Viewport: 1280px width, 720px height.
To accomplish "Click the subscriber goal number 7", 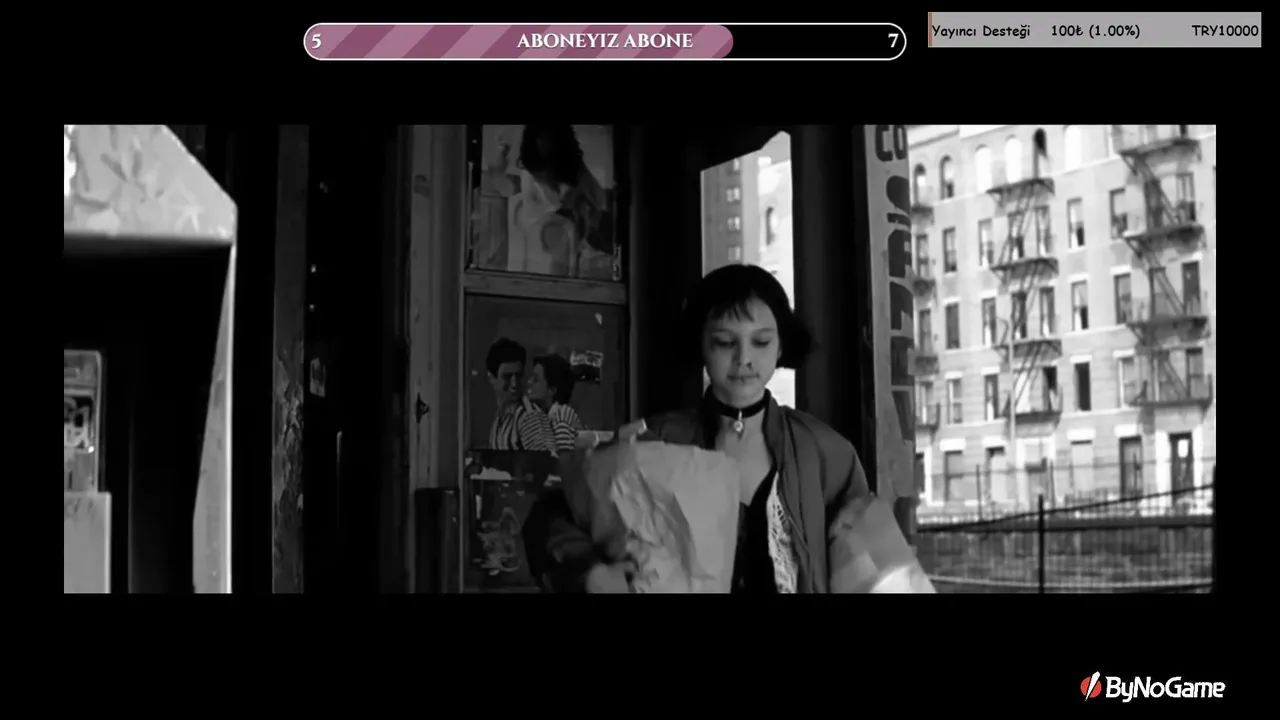I will pyautogui.click(x=893, y=41).
